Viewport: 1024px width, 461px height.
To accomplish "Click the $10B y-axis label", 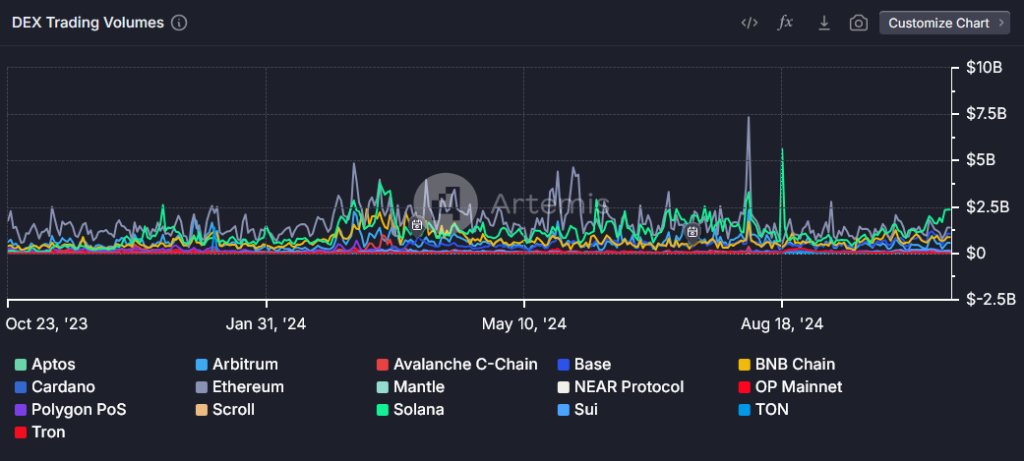I will coord(984,68).
